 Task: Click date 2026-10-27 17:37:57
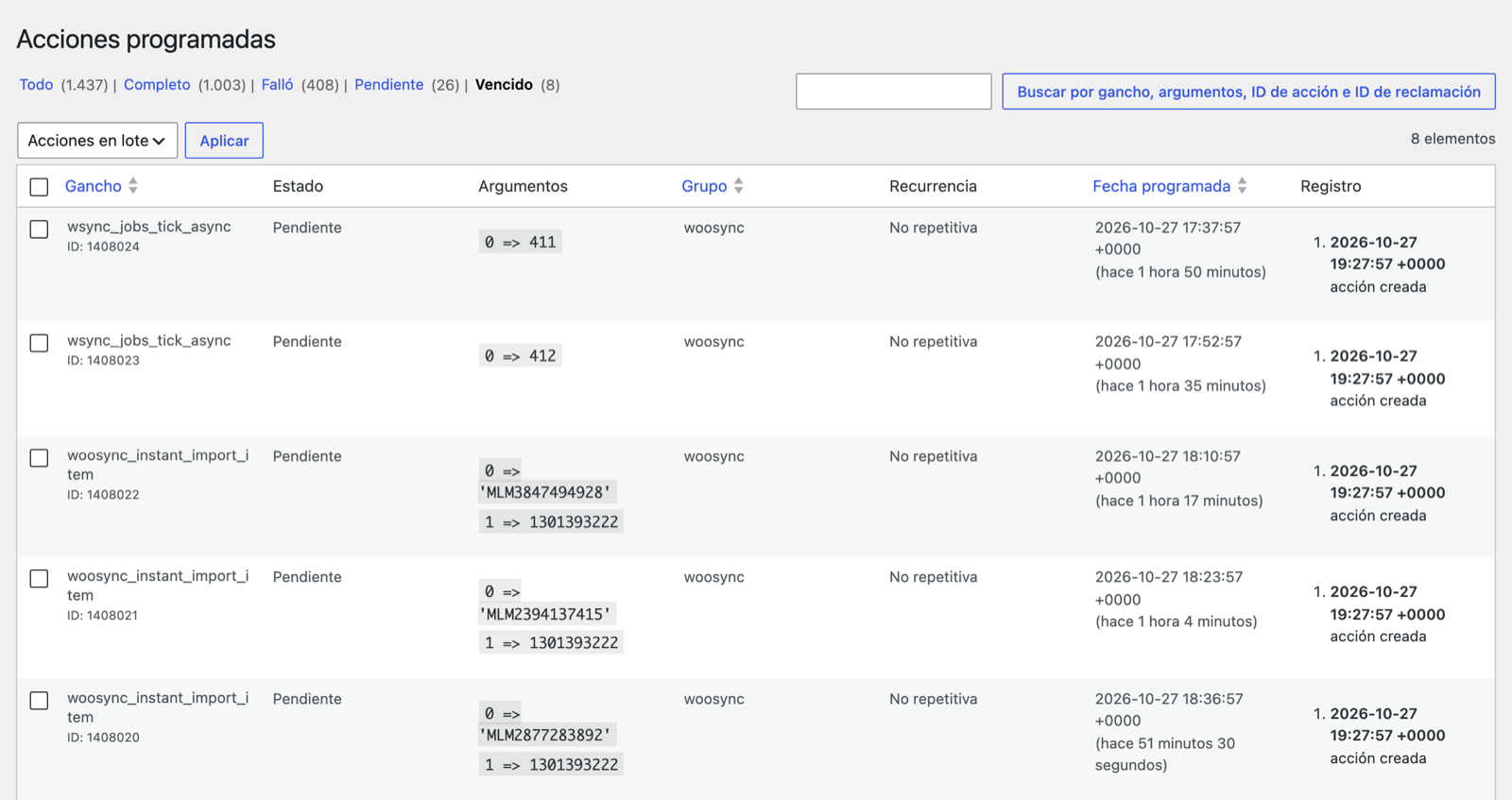tap(1168, 228)
